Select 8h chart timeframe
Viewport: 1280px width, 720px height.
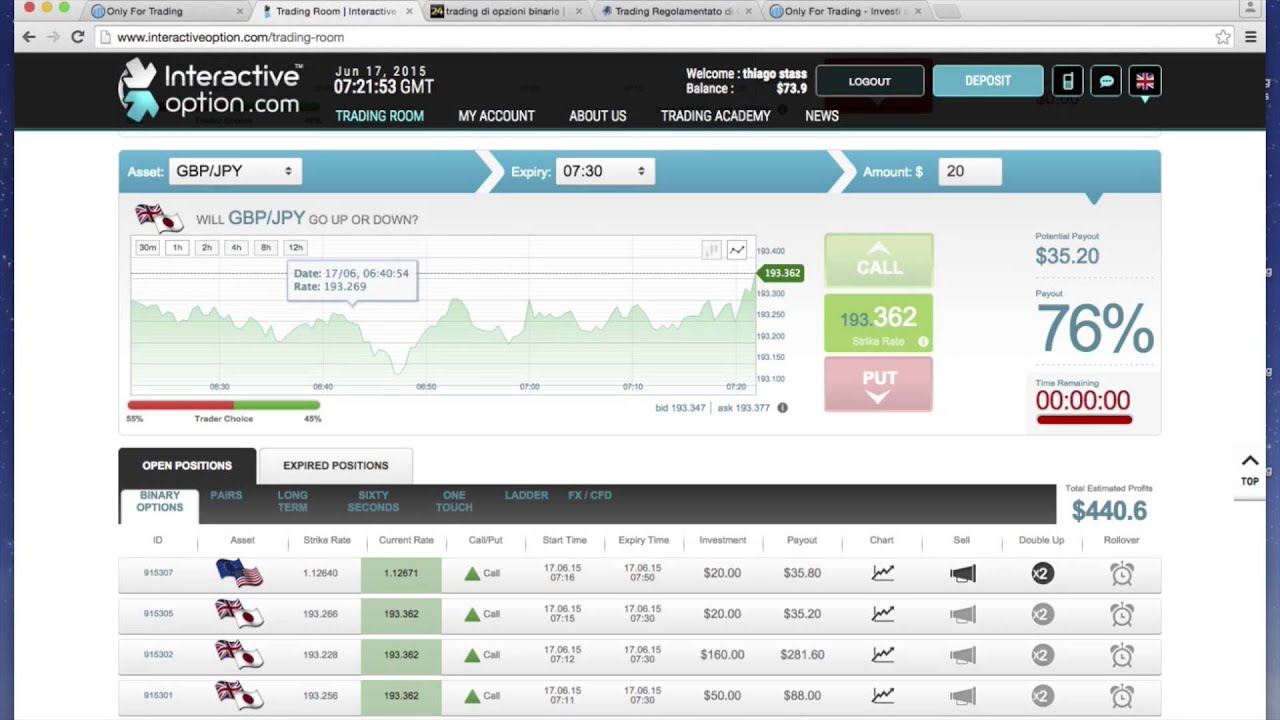(x=265, y=247)
